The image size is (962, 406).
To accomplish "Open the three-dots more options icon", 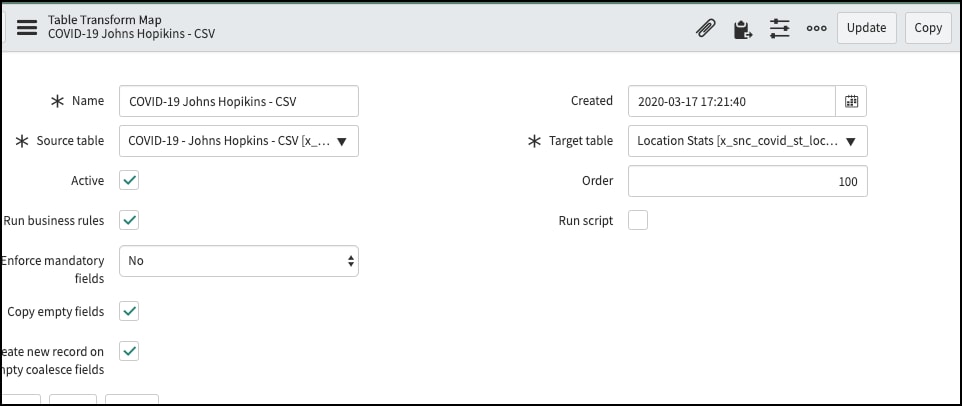I will point(816,28).
